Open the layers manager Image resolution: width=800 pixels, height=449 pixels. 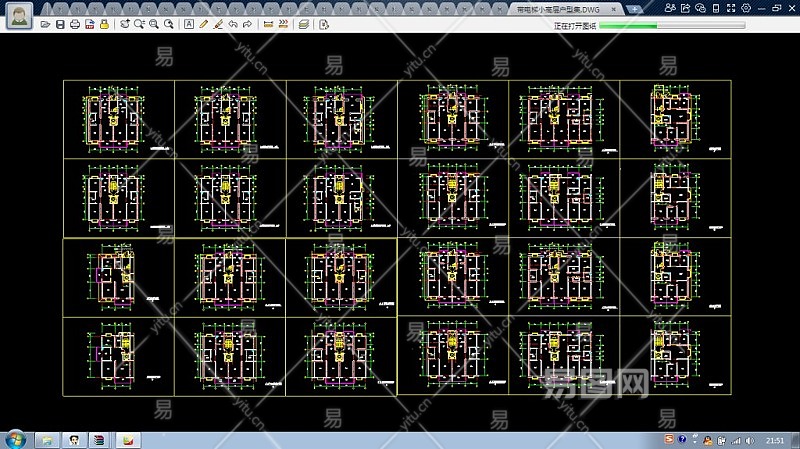(304, 24)
